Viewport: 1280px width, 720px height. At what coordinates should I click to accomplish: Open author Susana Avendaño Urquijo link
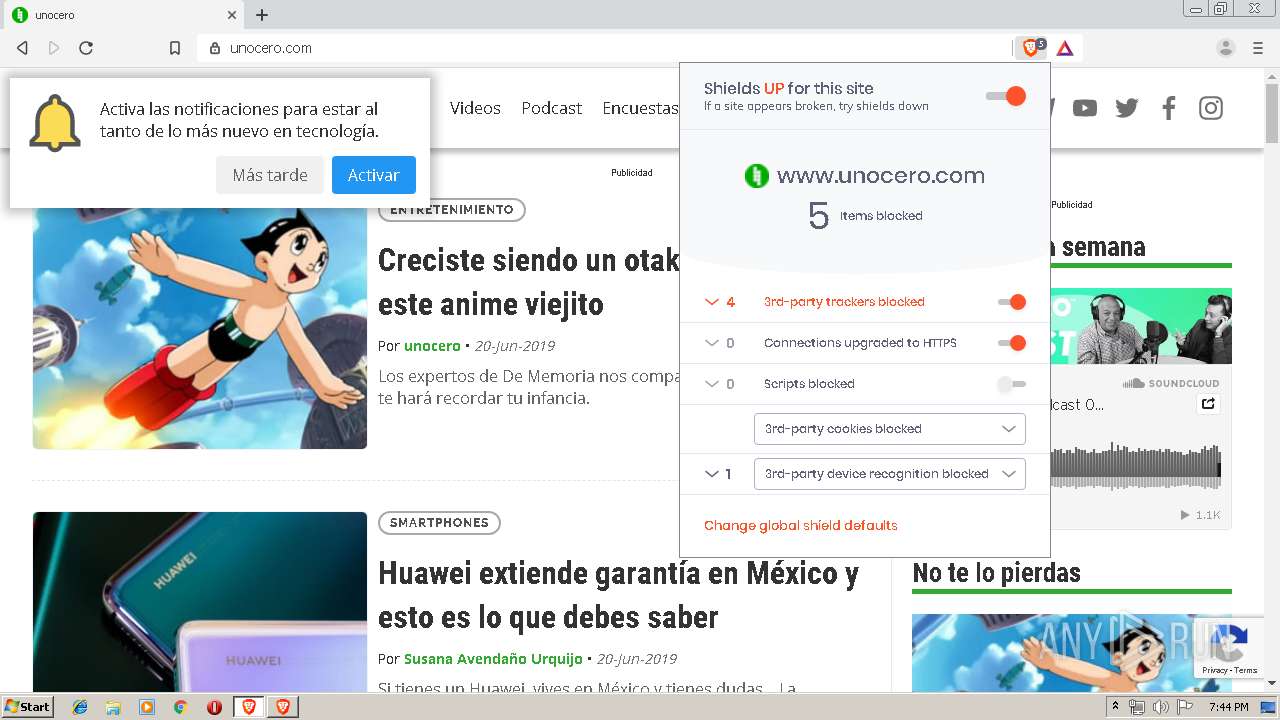(x=493, y=659)
